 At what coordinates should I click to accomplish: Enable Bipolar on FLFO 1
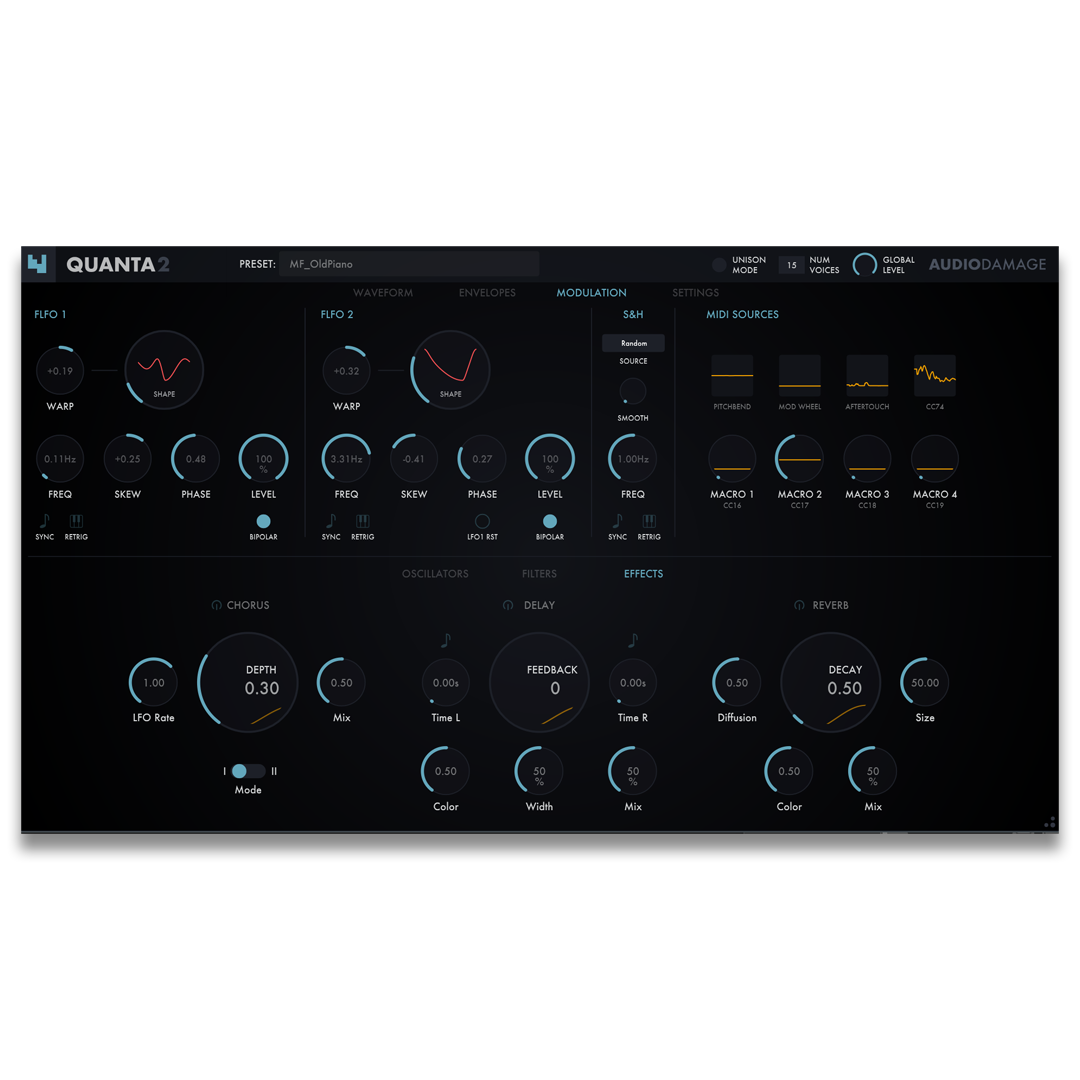[263, 521]
